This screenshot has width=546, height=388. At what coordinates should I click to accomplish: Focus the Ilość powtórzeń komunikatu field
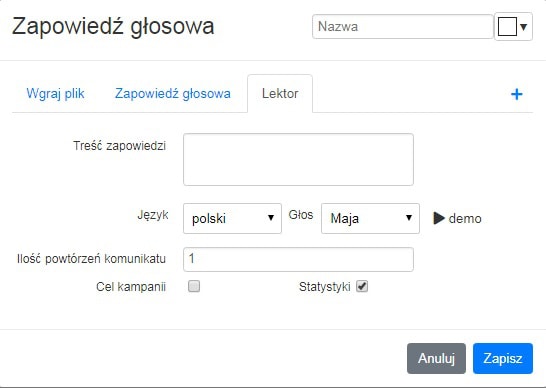(x=298, y=259)
